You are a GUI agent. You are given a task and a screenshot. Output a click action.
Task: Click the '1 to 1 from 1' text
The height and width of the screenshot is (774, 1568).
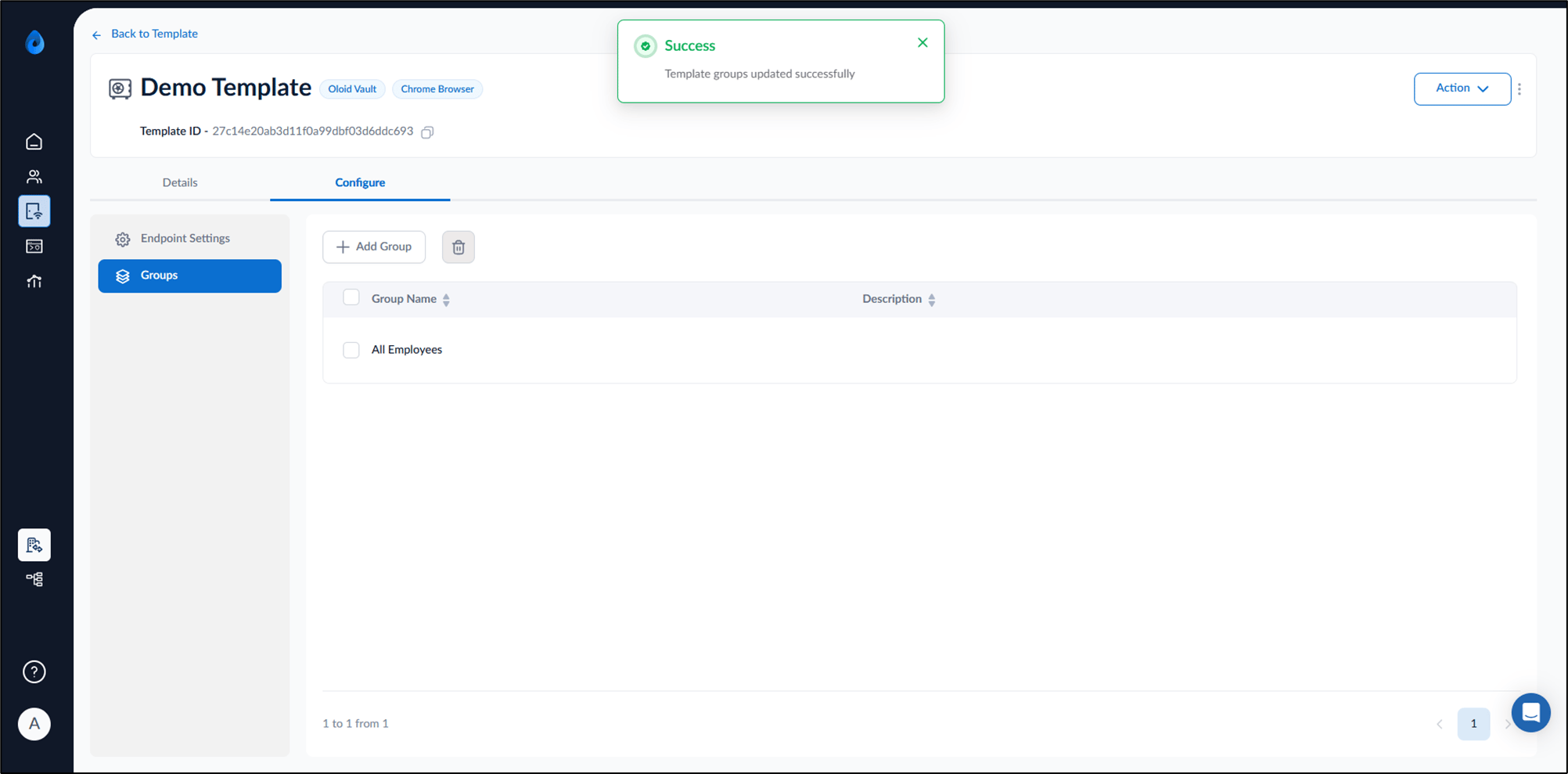tap(355, 724)
